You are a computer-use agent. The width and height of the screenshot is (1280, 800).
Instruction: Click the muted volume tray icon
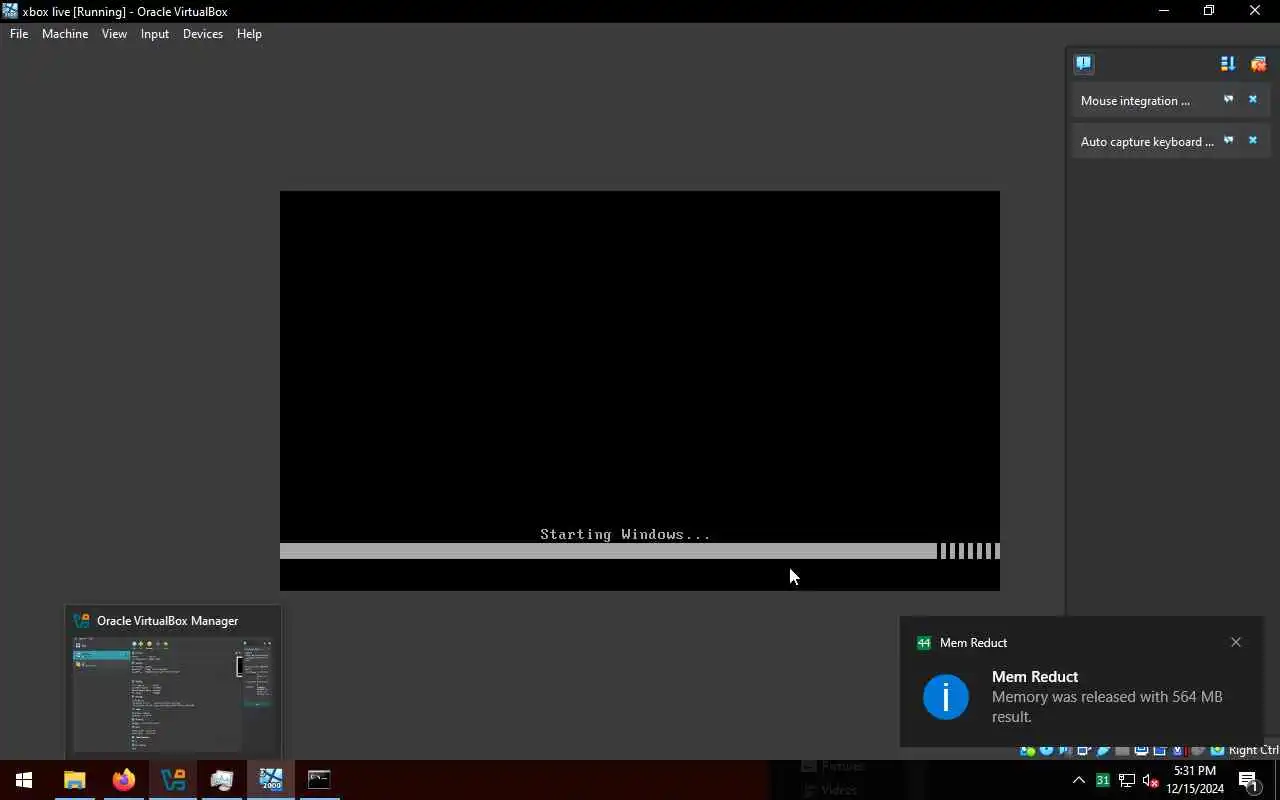[x=1150, y=780]
